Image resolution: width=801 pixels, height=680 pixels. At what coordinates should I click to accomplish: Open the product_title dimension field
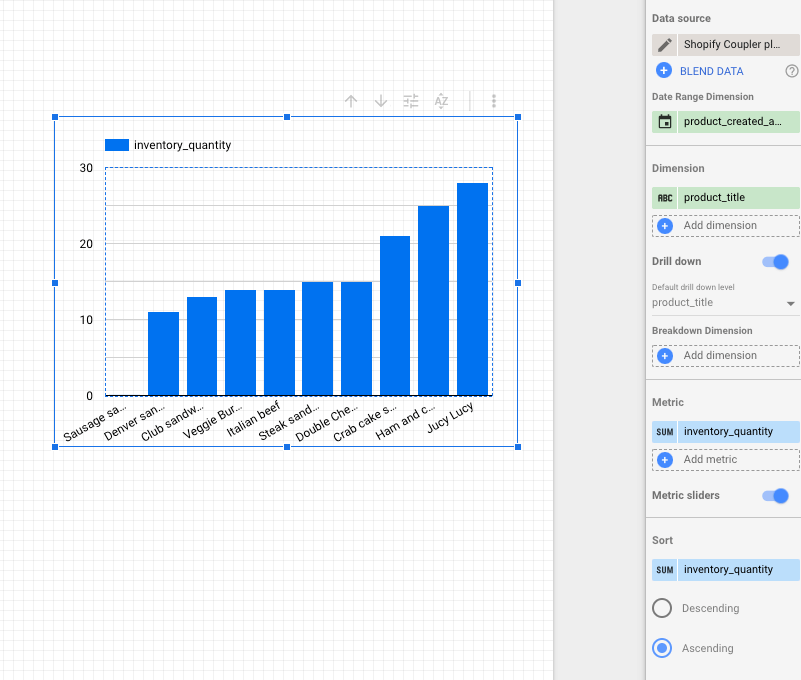738,198
